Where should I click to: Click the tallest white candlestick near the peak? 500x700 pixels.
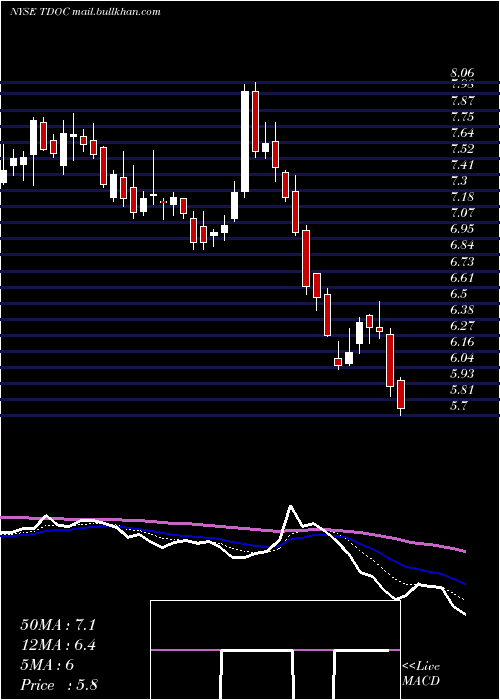pos(245,141)
